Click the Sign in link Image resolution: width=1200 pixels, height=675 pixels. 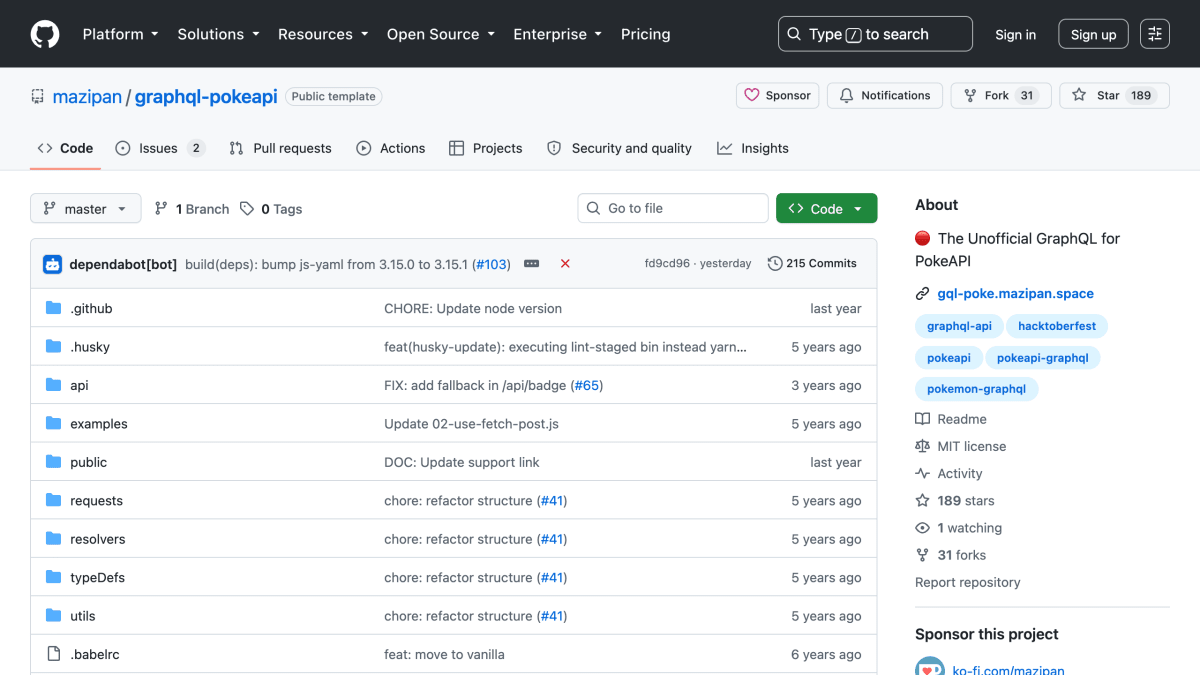(1015, 34)
